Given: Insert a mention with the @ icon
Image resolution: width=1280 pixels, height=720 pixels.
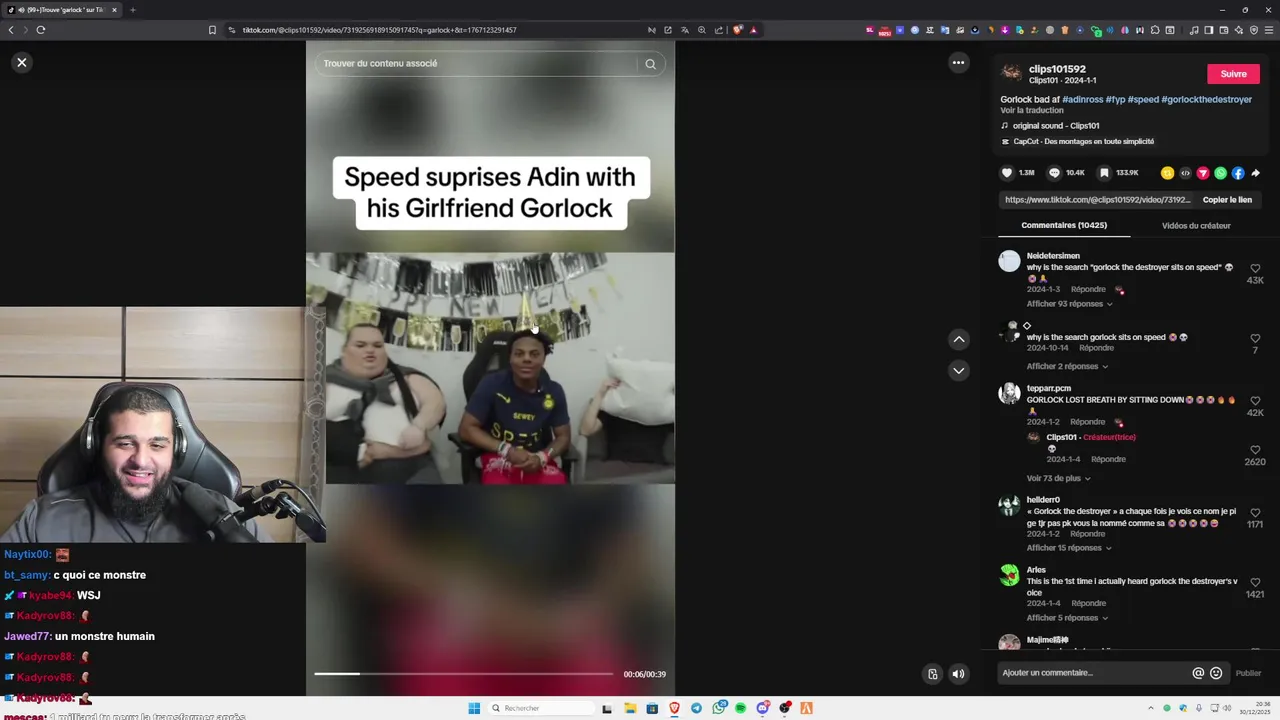Looking at the screenshot, I should pyautogui.click(x=1198, y=673).
